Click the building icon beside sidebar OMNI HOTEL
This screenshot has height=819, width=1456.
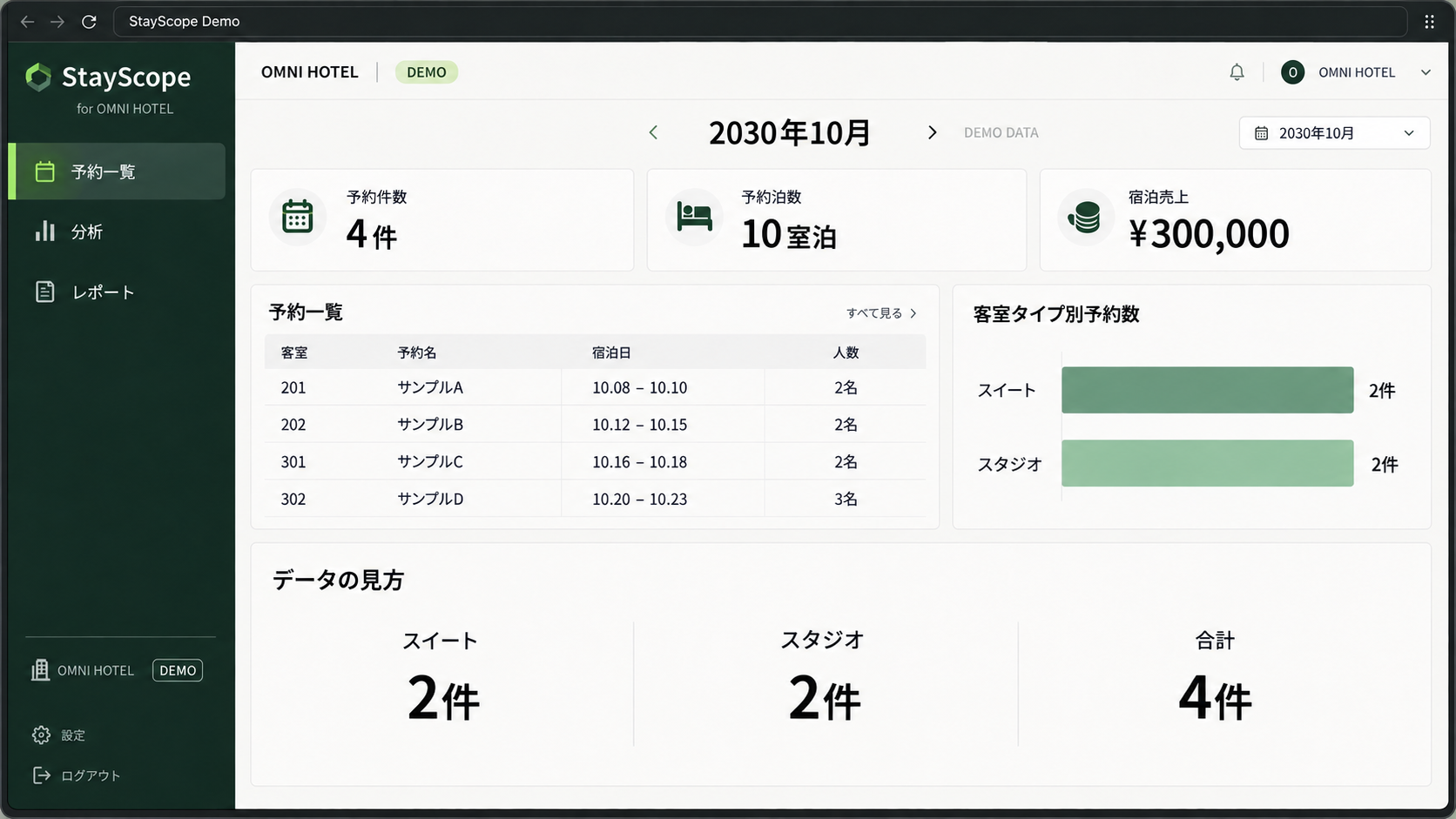coord(40,670)
